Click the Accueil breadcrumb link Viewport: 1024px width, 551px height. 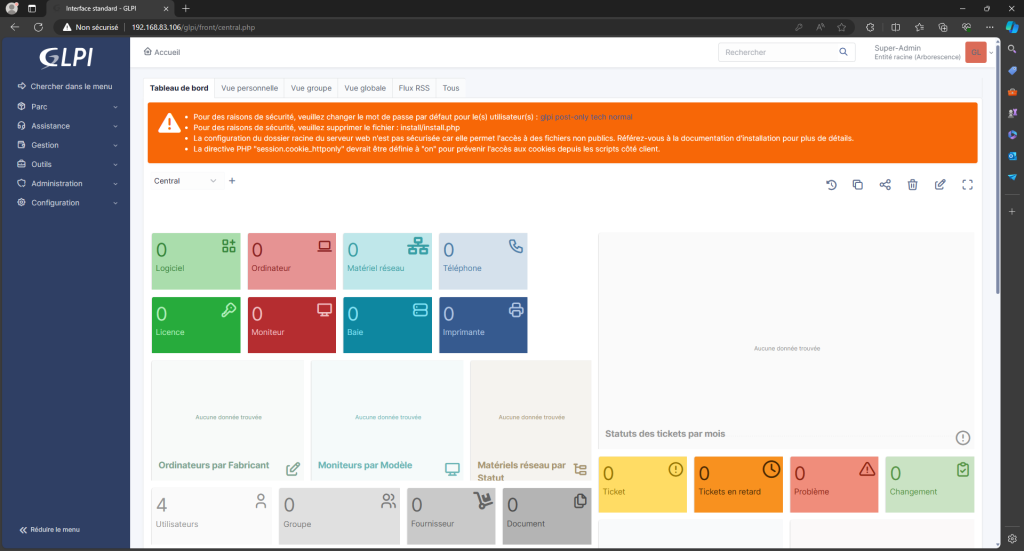(x=162, y=51)
